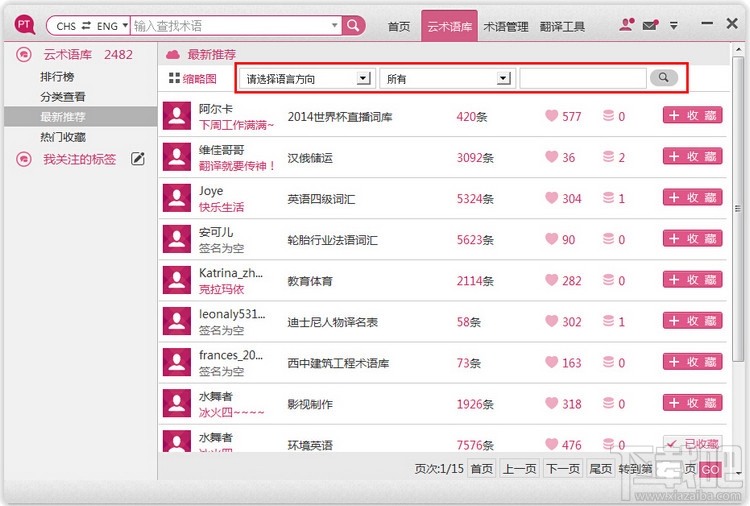The height and width of the screenshot is (506, 750).
Task: Add 2014世界杯直播词库 to favorites
Action: click(692, 115)
